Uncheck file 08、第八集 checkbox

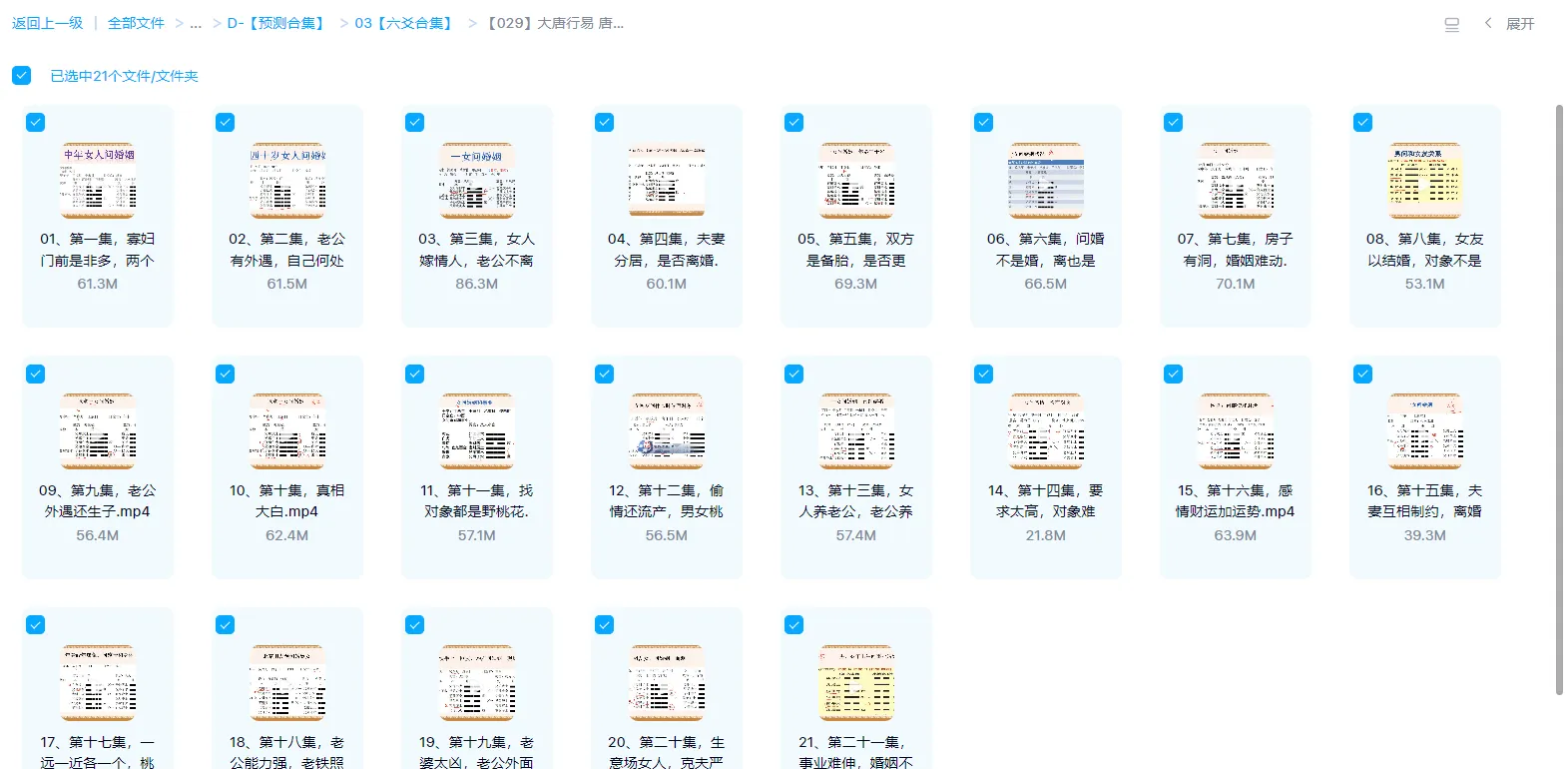tap(1363, 122)
